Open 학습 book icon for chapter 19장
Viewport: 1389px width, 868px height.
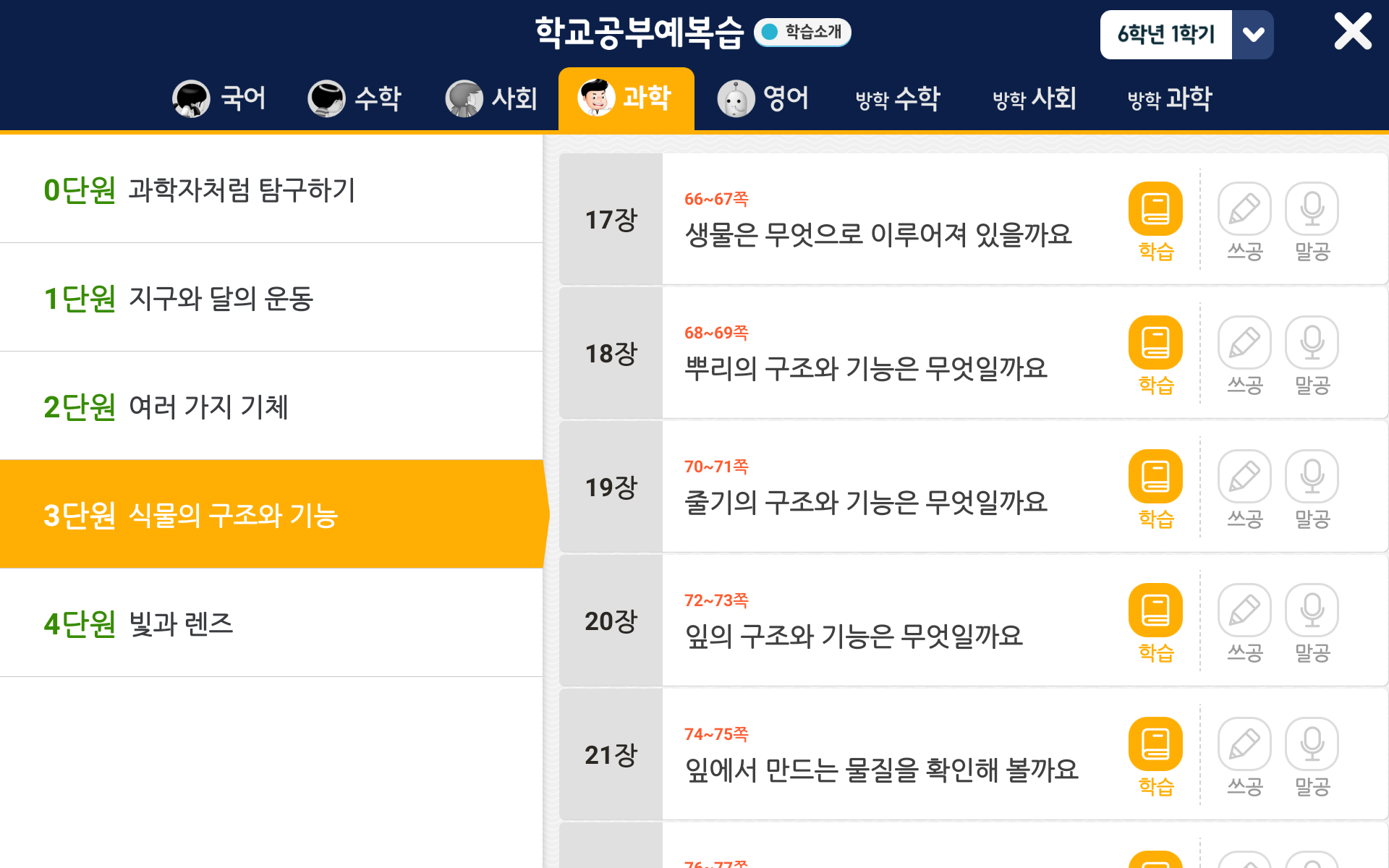(1155, 477)
